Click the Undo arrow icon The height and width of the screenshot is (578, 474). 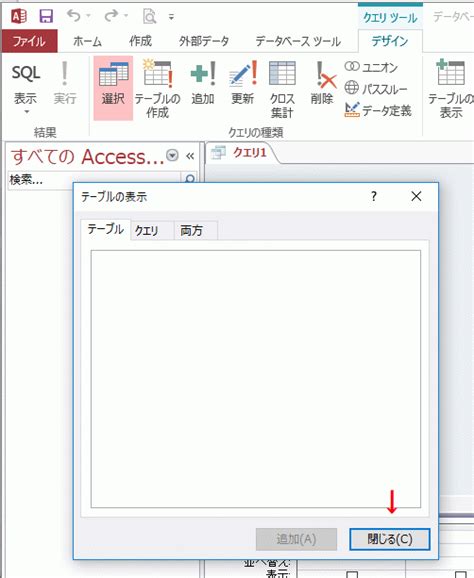[x=74, y=16]
